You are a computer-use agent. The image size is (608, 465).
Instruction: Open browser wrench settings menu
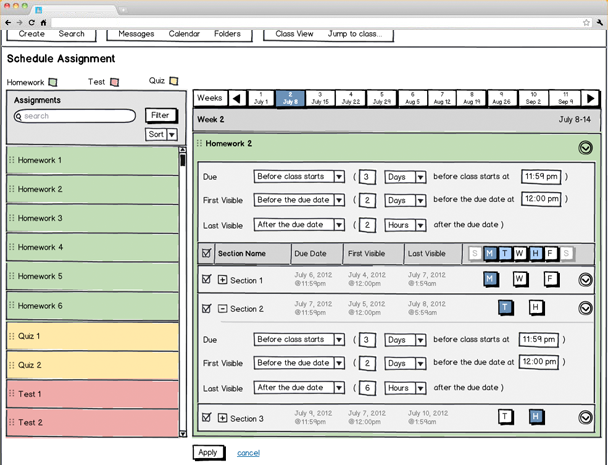click(x=598, y=22)
